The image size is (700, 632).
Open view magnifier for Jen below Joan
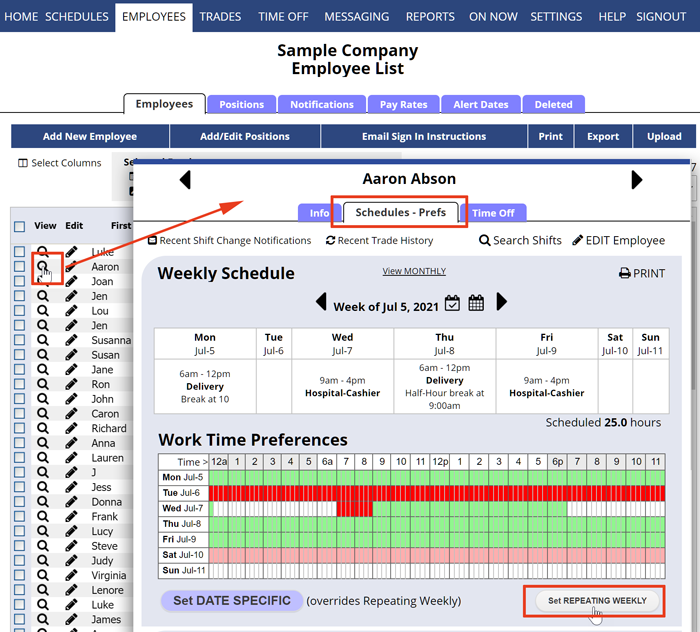(43, 296)
